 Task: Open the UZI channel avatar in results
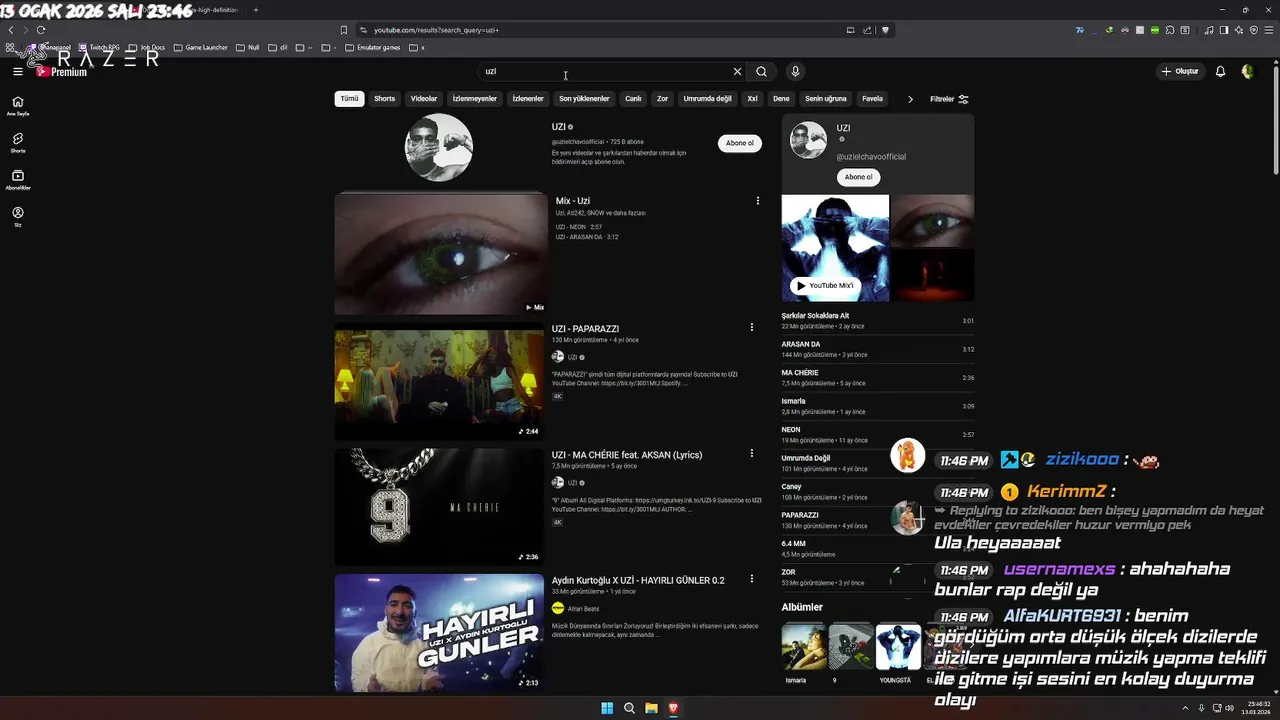(x=438, y=147)
